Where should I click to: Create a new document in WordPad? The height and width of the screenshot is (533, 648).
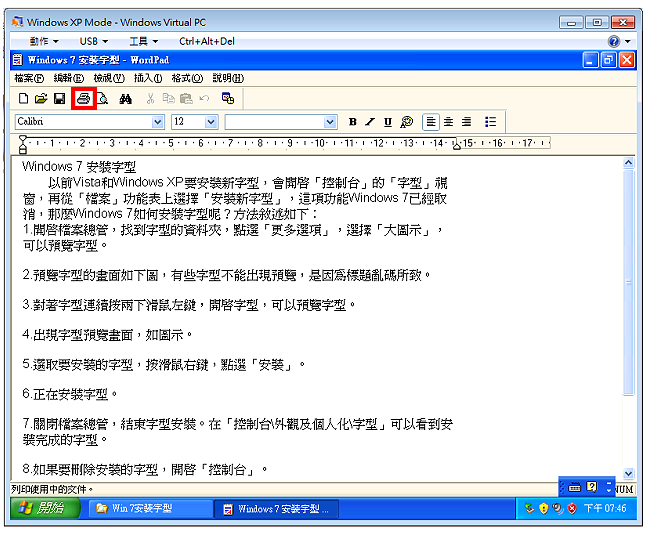click(x=24, y=98)
